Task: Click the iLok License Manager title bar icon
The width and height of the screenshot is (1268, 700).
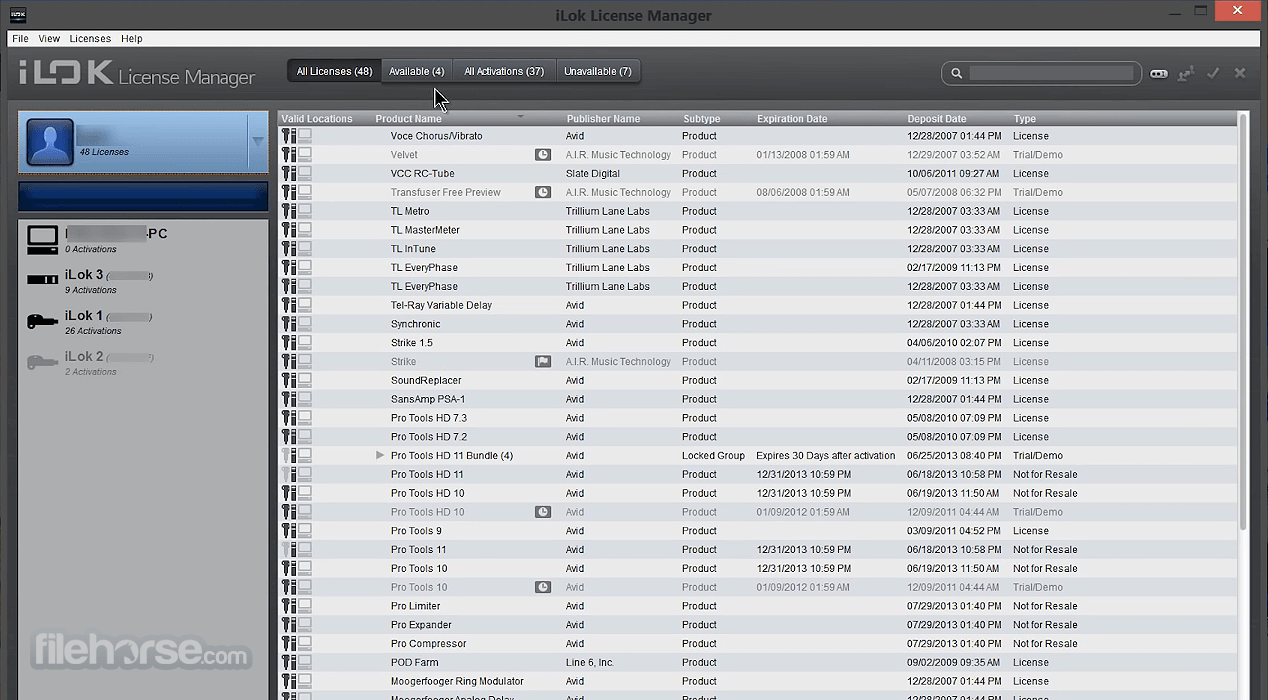Action: pos(18,14)
